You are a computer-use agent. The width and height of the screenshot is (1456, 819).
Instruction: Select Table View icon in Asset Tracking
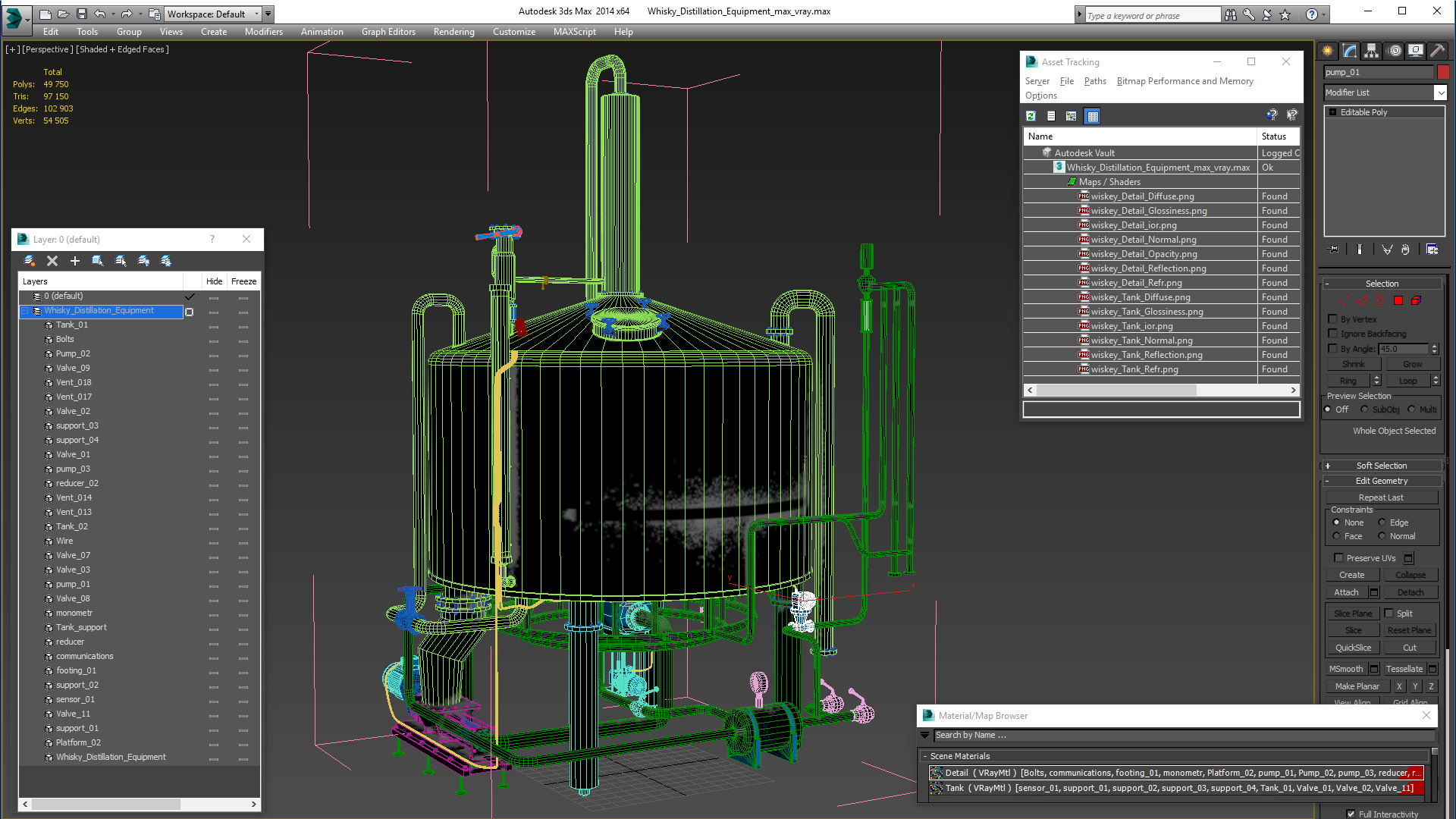click(1092, 116)
